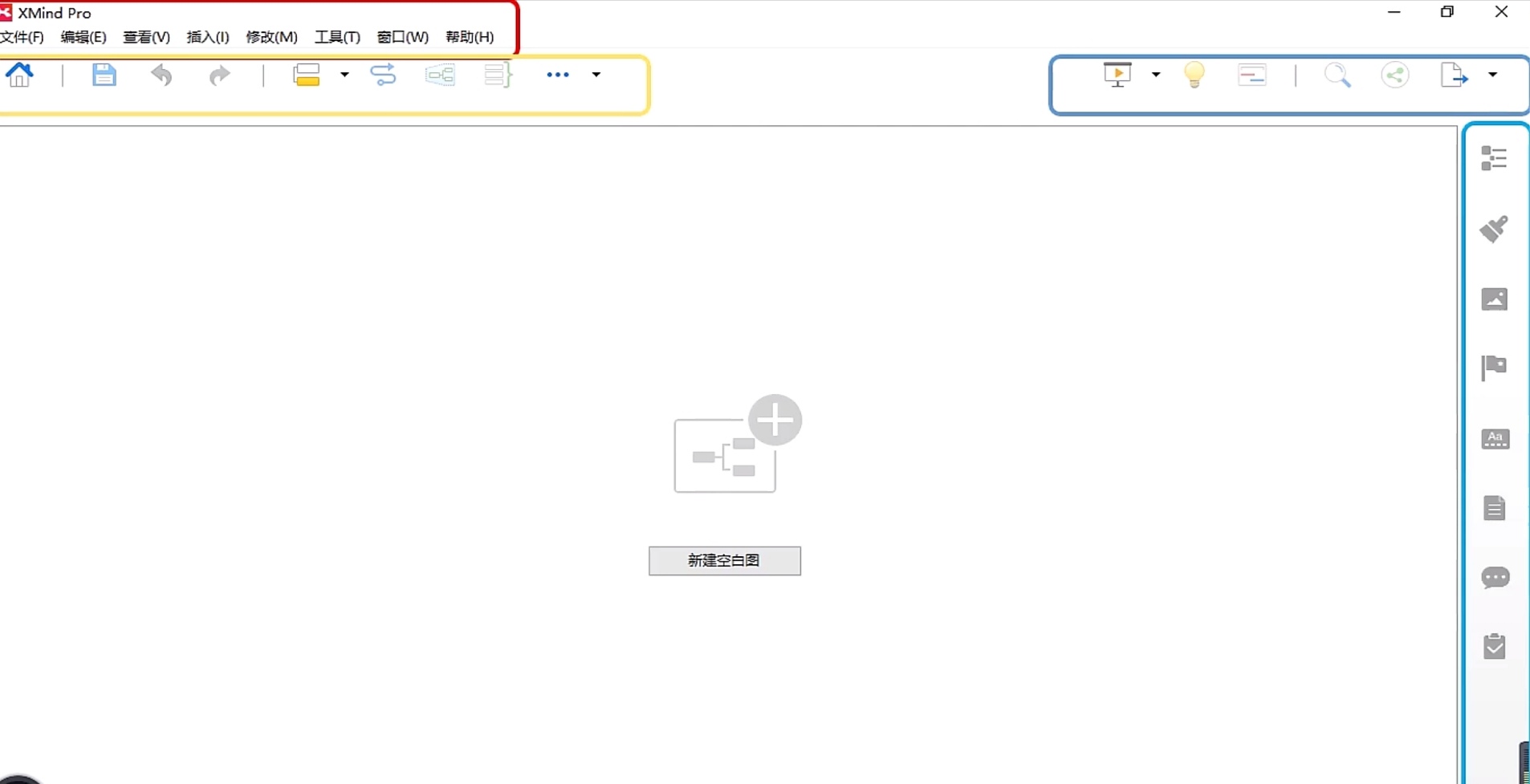The image size is (1530, 784).
Task: Open the comments speech bubble panel
Action: 1495,578
